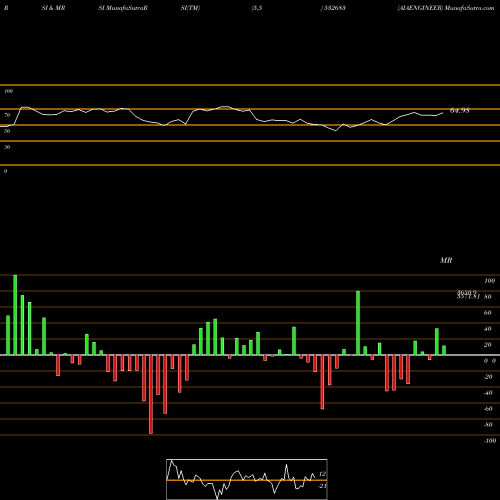
Task: Select the MR panel title label
Action: pos(446,260)
